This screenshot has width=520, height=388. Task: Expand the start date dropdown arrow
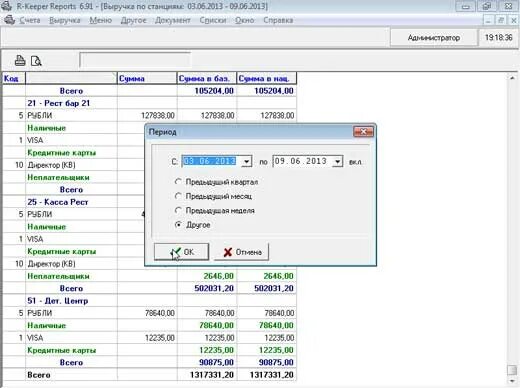pos(246,162)
